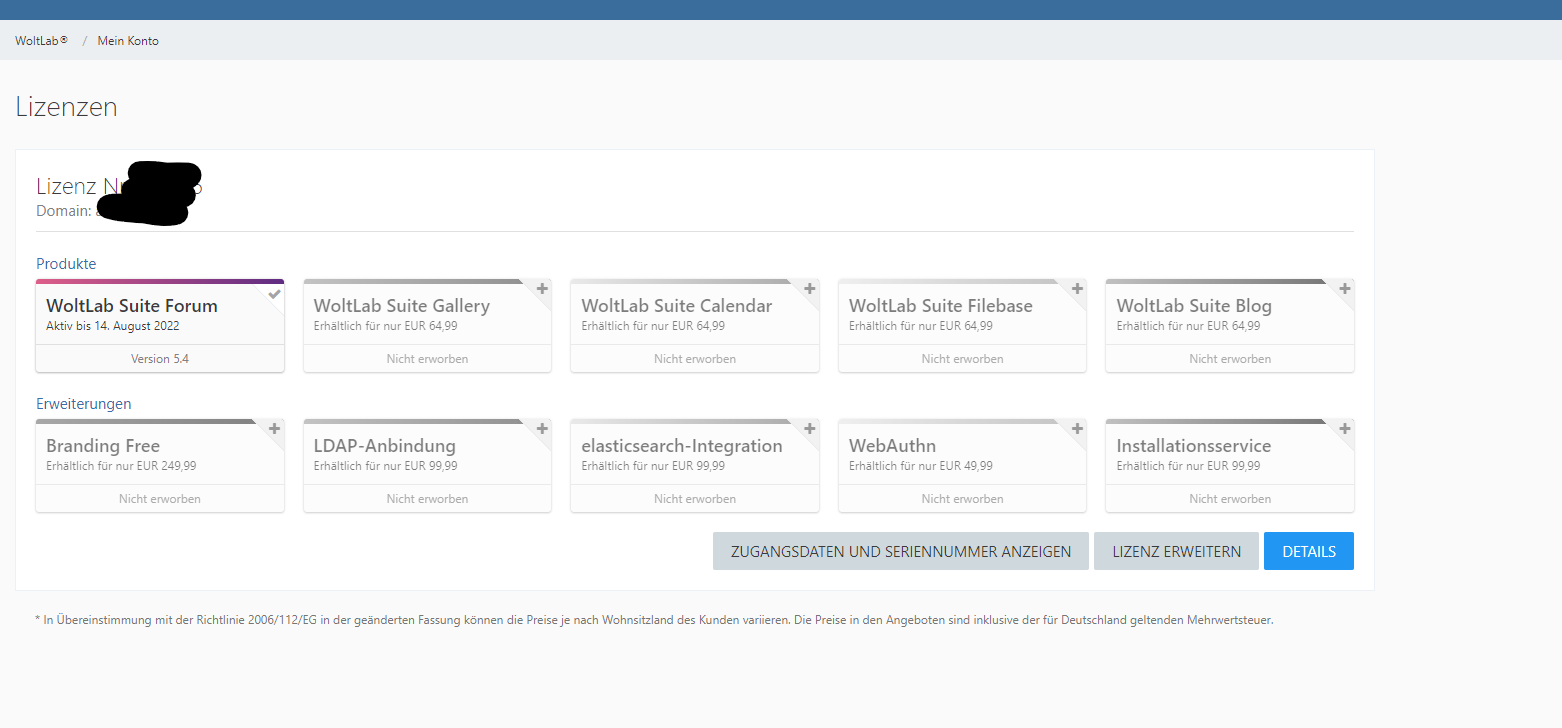Click the plus icon on WoltLab Suite Calendar

pyautogui.click(x=809, y=289)
